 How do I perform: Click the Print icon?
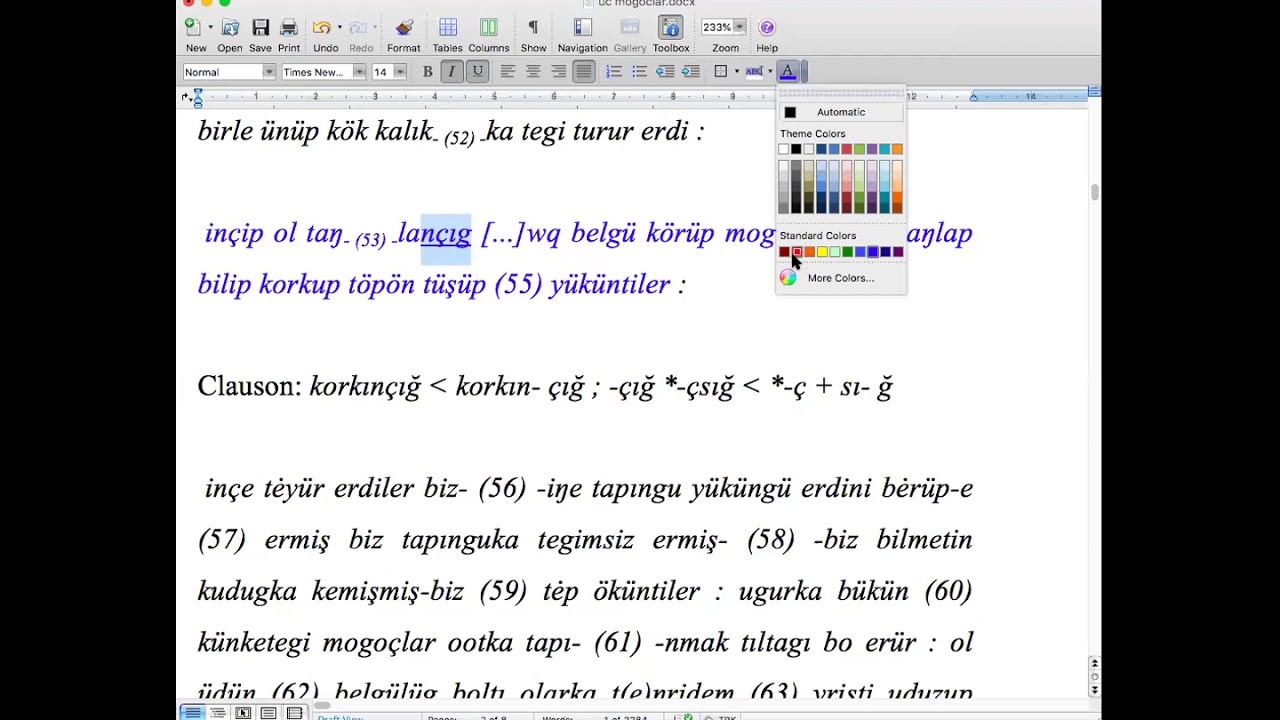click(x=289, y=28)
